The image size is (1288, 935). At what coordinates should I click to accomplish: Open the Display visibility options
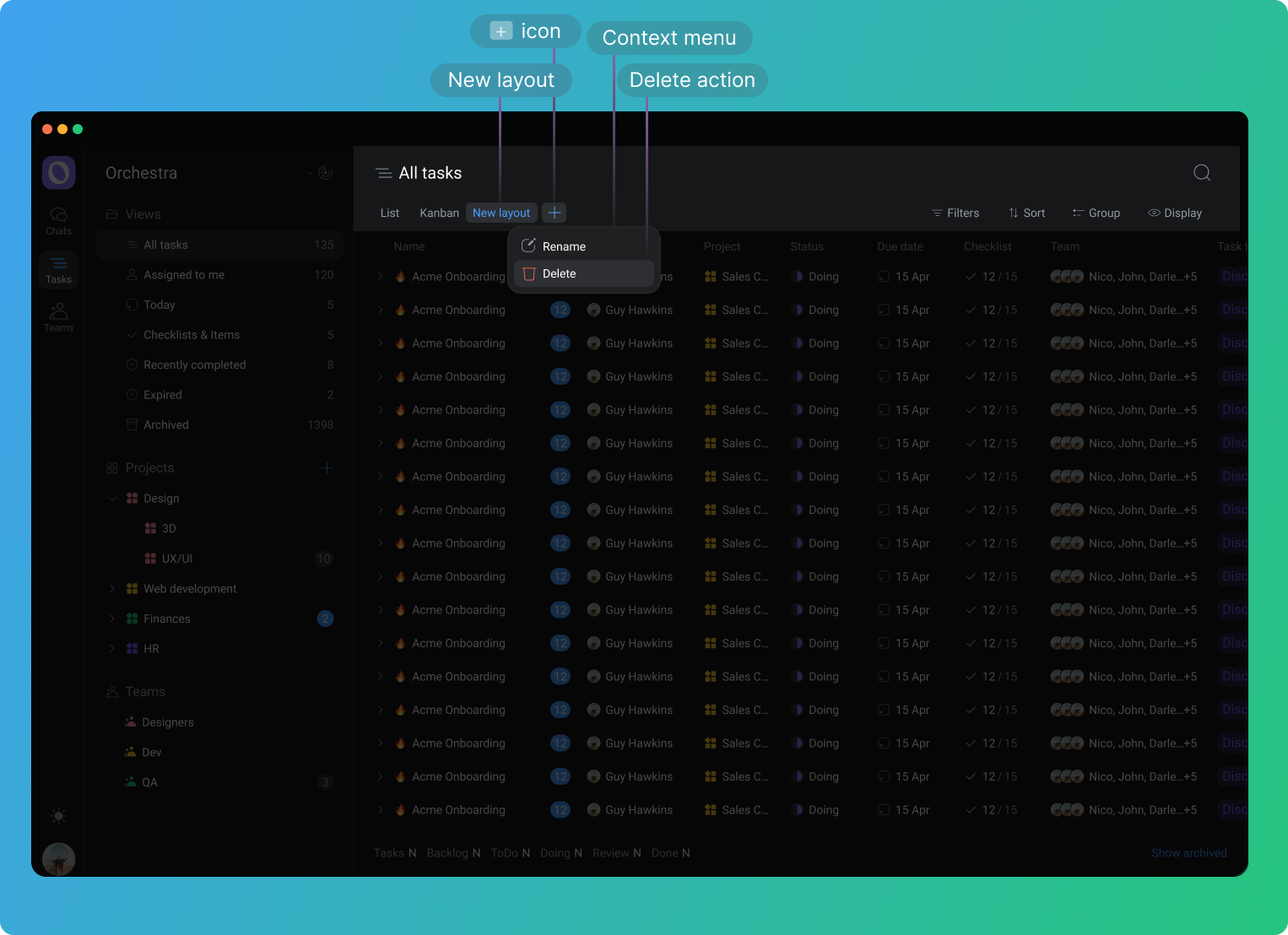(x=1174, y=213)
